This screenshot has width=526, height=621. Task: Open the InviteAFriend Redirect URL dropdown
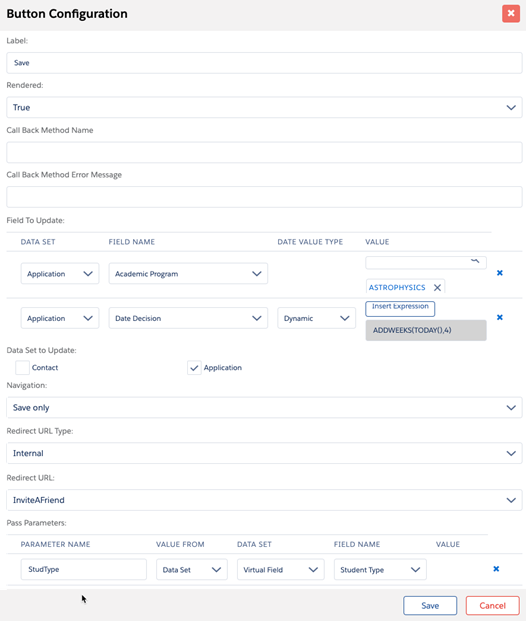click(264, 500)
